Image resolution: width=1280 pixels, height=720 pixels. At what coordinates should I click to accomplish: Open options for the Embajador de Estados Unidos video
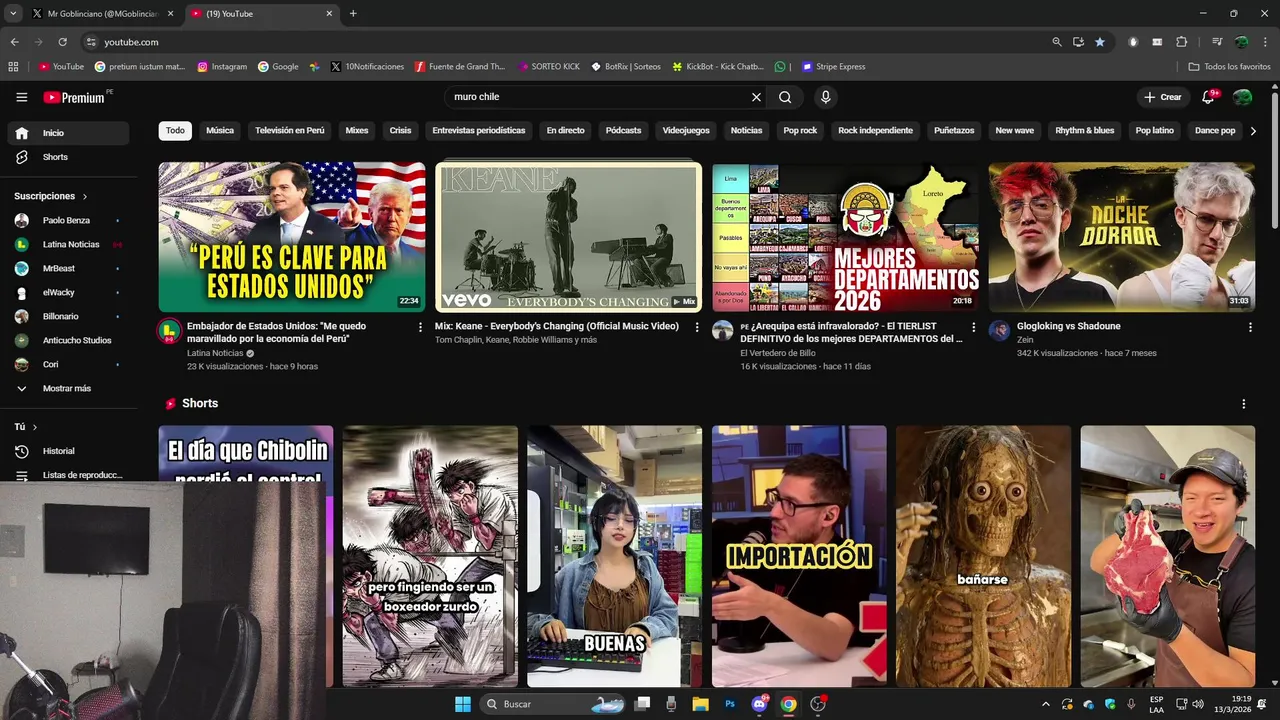pyautogui.click(x=420, y=327)
